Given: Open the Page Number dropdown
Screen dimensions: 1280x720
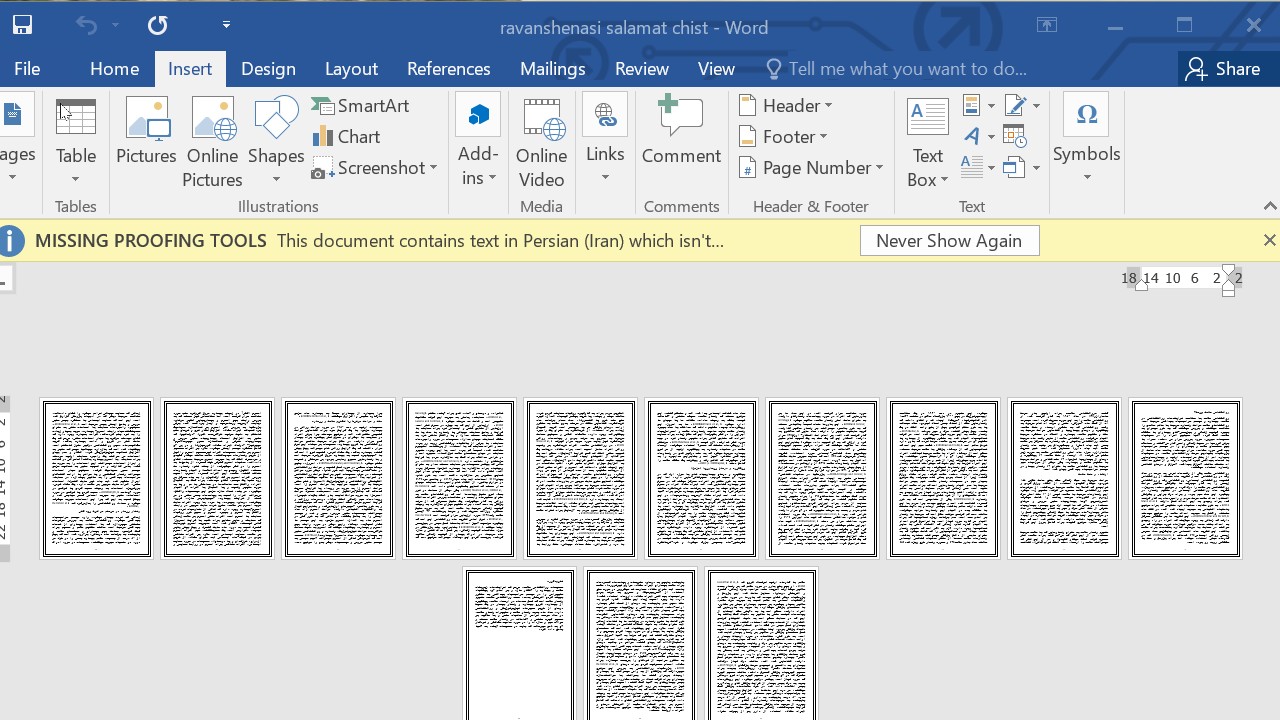Looking at the screenshot, I should [811, 168].
